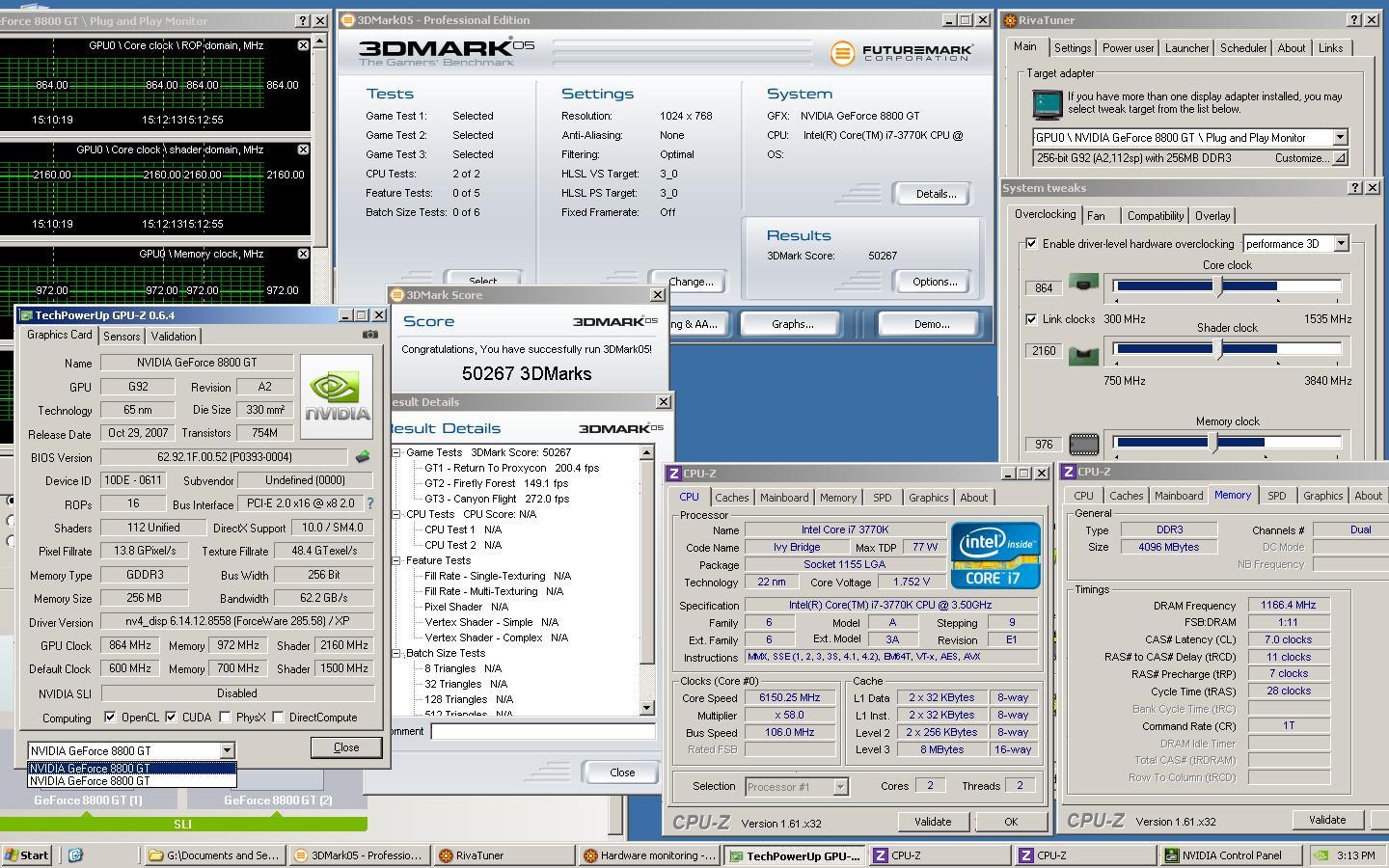Click Demo button in 3DMark05

coord(932,324)
